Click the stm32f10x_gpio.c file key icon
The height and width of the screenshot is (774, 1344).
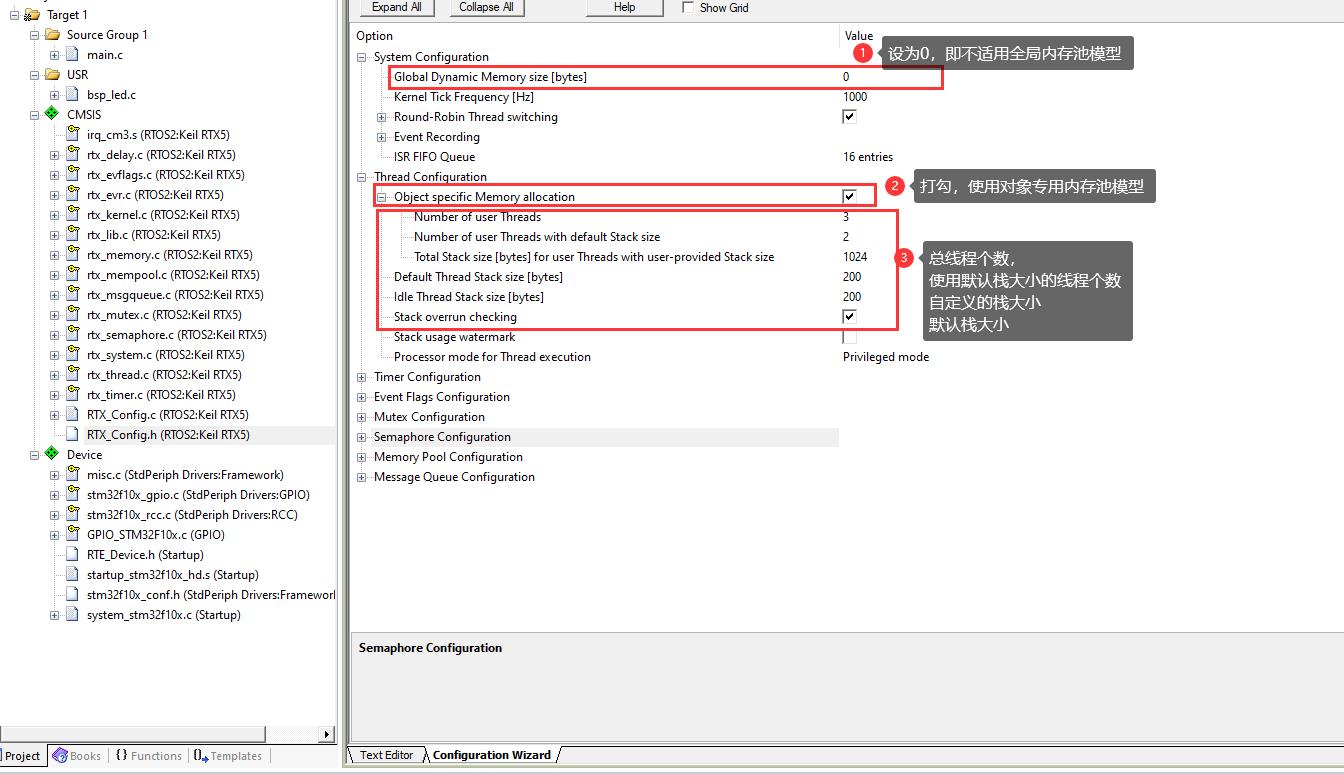point(72,494)
